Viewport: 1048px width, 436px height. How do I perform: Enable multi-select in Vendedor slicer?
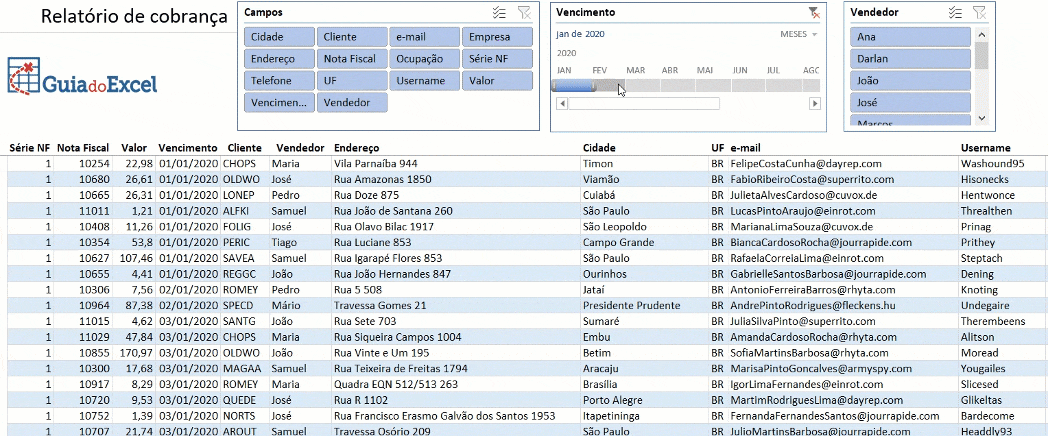[x=955, y=12]
